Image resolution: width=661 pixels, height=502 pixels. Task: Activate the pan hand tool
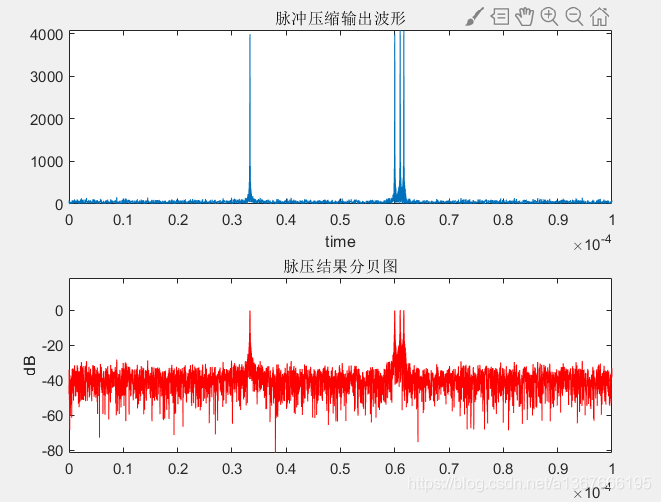[x=524, y=17]
